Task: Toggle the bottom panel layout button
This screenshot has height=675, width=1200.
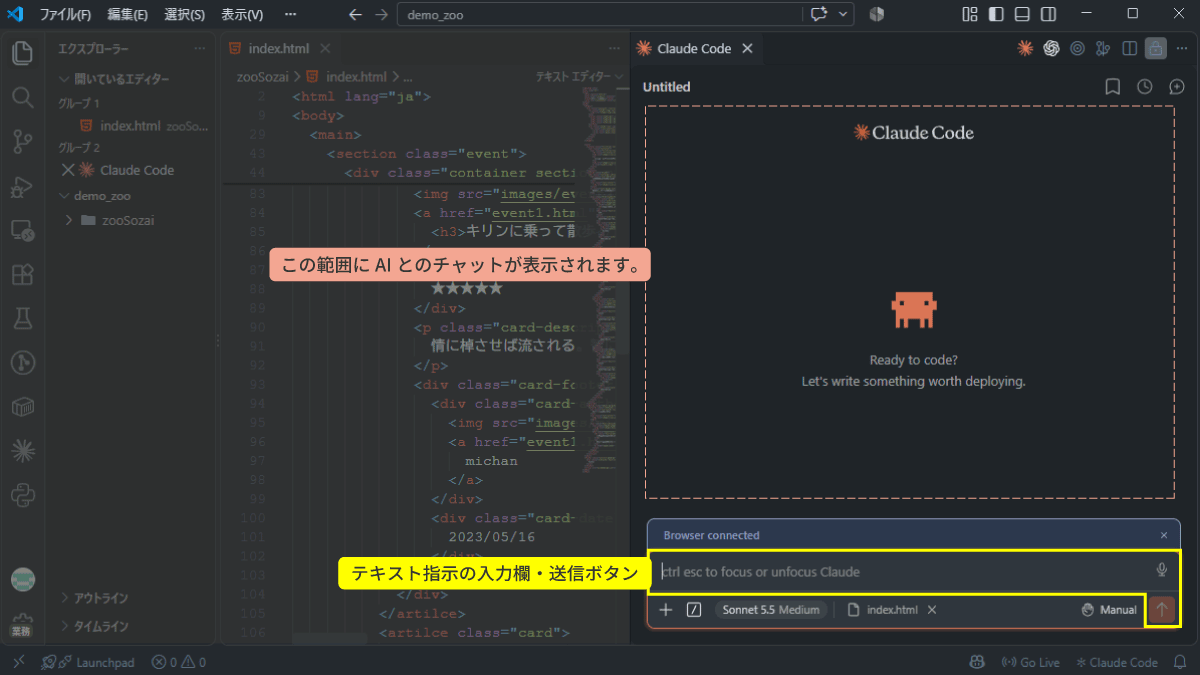Action: point(1022,14)
